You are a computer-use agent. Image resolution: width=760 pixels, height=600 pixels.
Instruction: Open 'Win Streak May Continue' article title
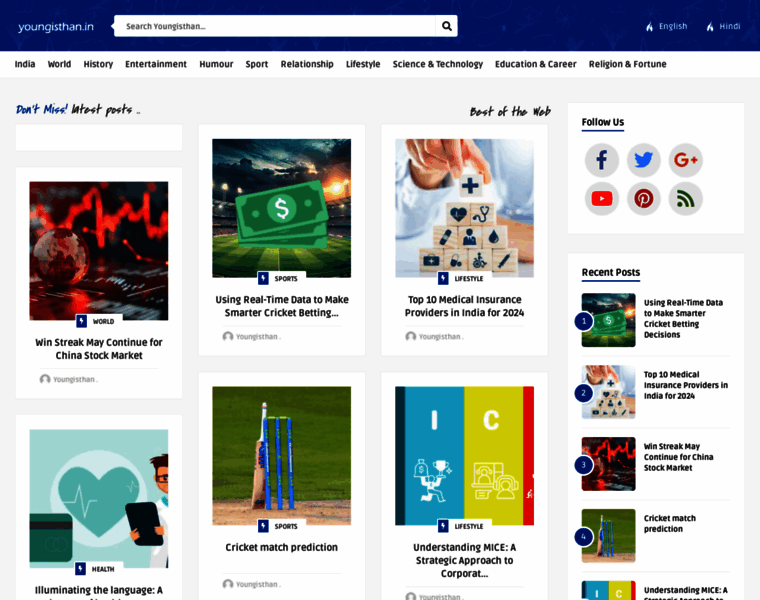click(99, 349)
